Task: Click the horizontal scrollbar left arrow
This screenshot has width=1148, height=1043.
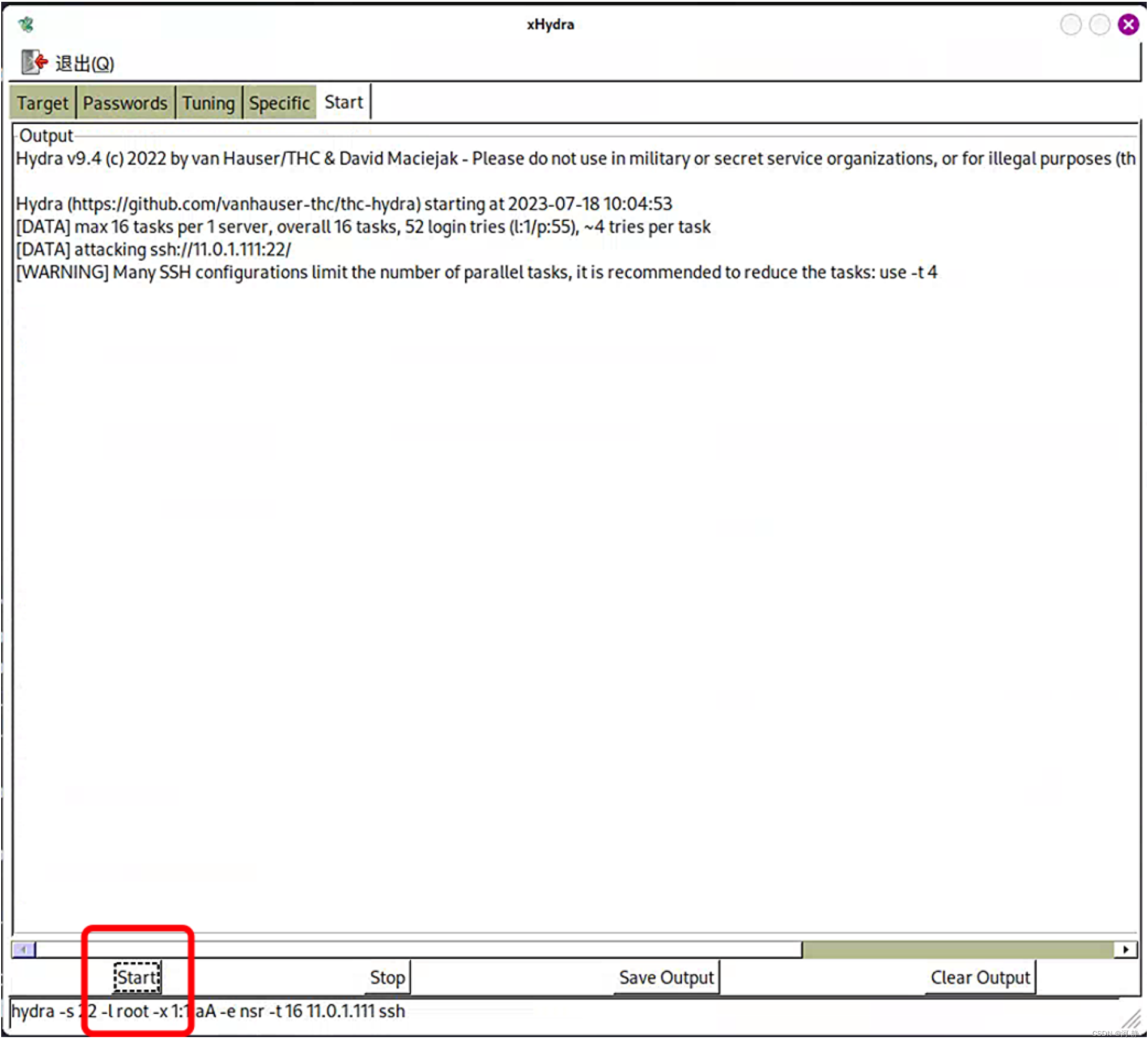Action: [24, 949]
